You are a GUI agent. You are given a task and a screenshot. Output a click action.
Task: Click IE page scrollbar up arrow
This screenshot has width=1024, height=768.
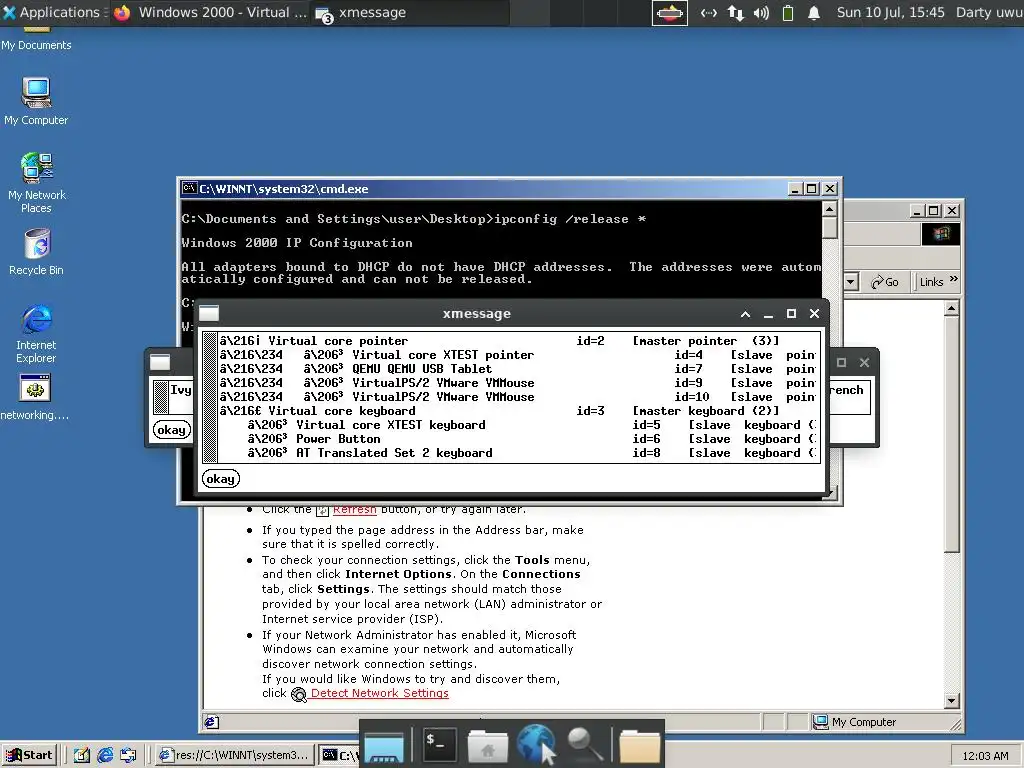952,308
